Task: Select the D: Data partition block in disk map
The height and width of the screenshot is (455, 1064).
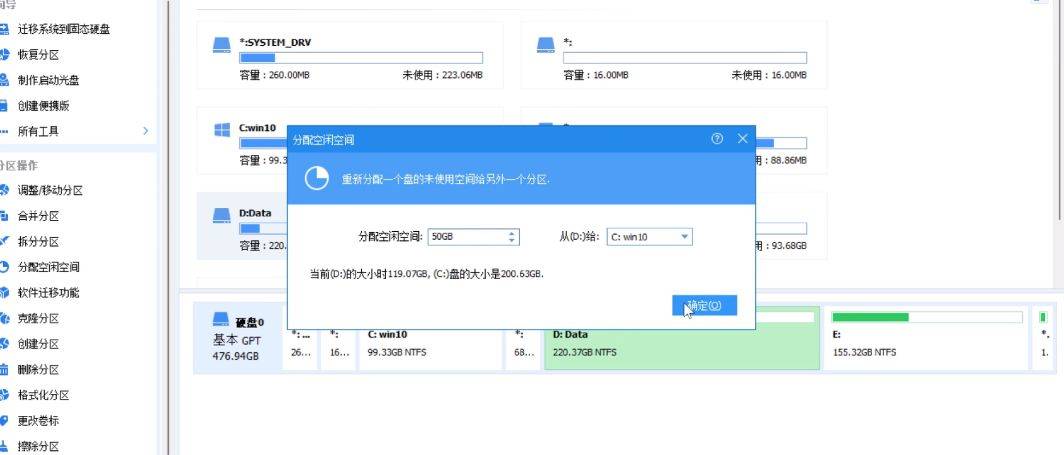Action: click(680, 342)
